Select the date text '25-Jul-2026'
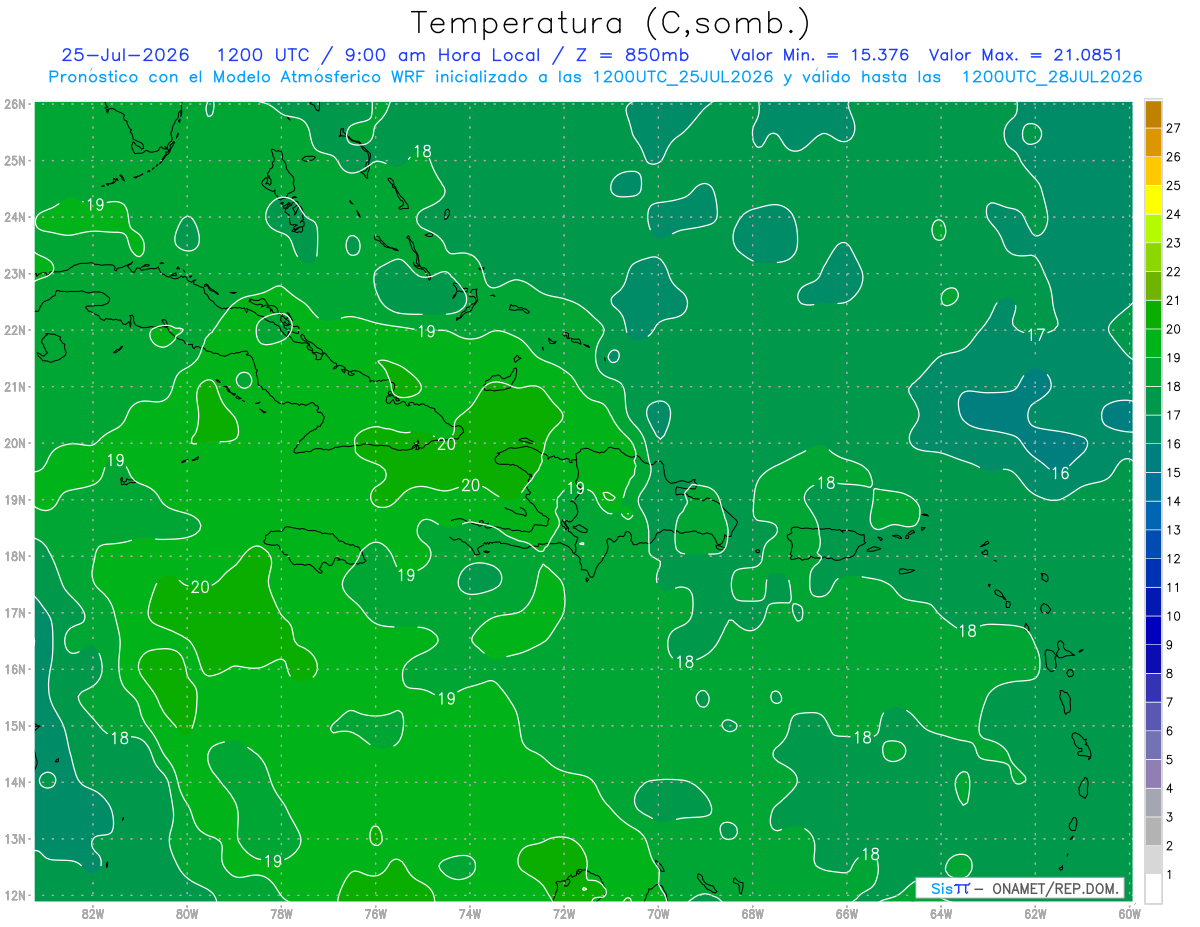This screenshot has width=1200, height=927. click(x=123, y=55)
